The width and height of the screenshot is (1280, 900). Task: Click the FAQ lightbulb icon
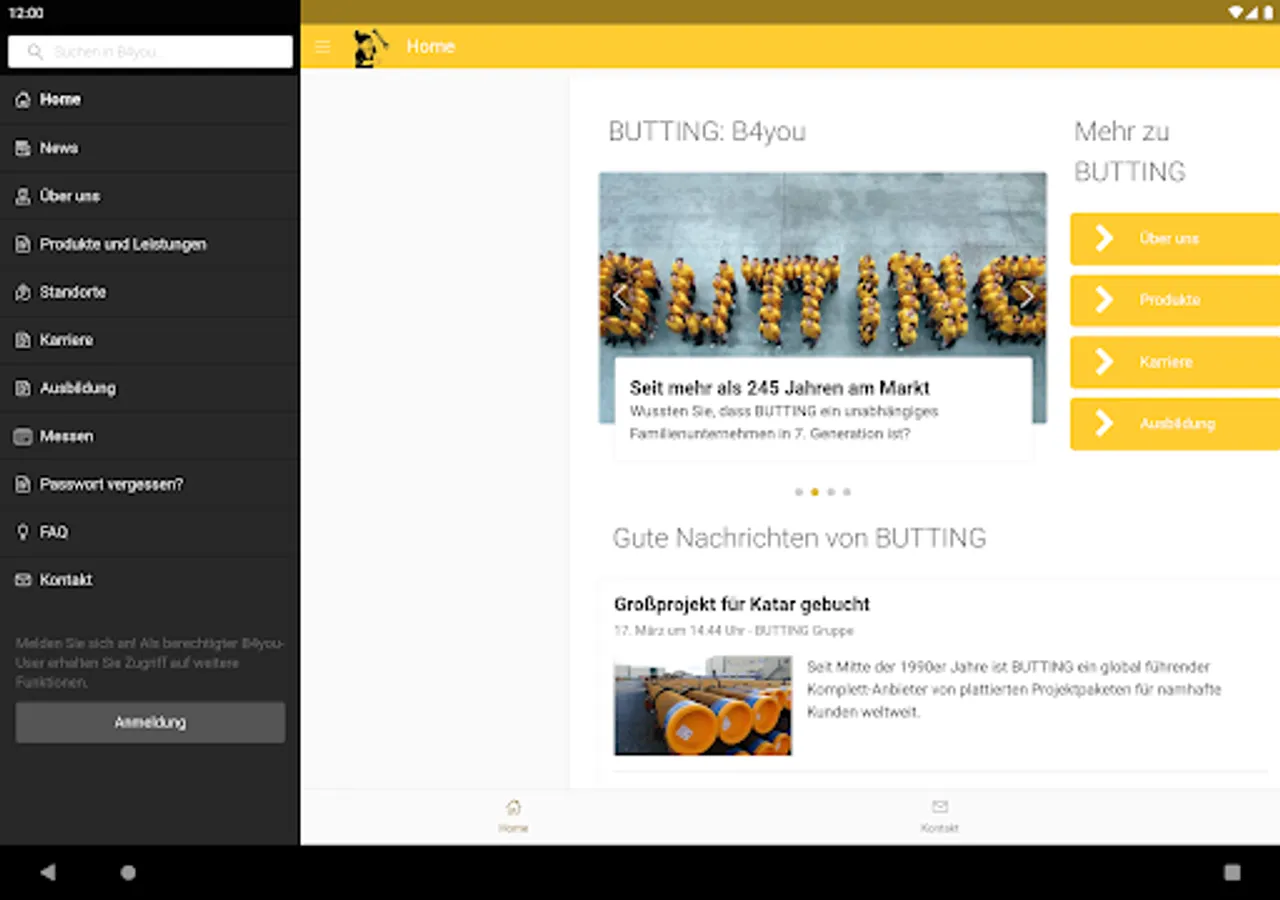coord(23,532)
